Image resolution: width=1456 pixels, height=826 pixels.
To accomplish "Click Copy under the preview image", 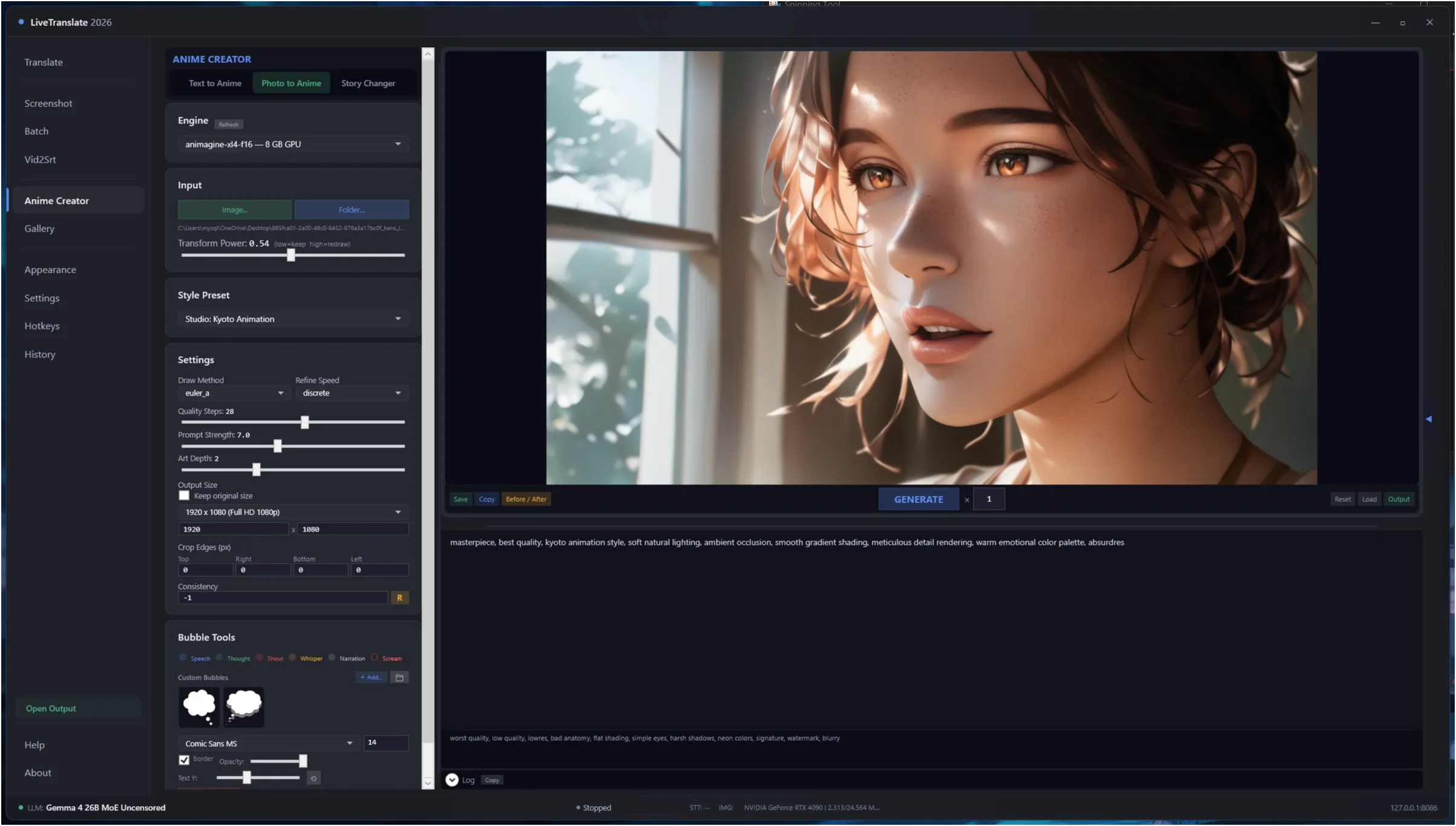I will (487, 499).
